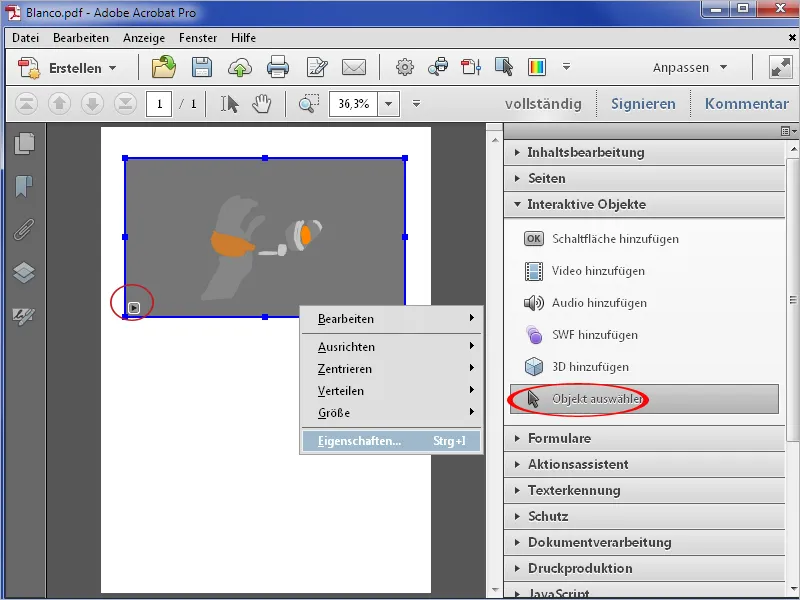Open the context menu Bearbeiten submenu

click(391, 319)
